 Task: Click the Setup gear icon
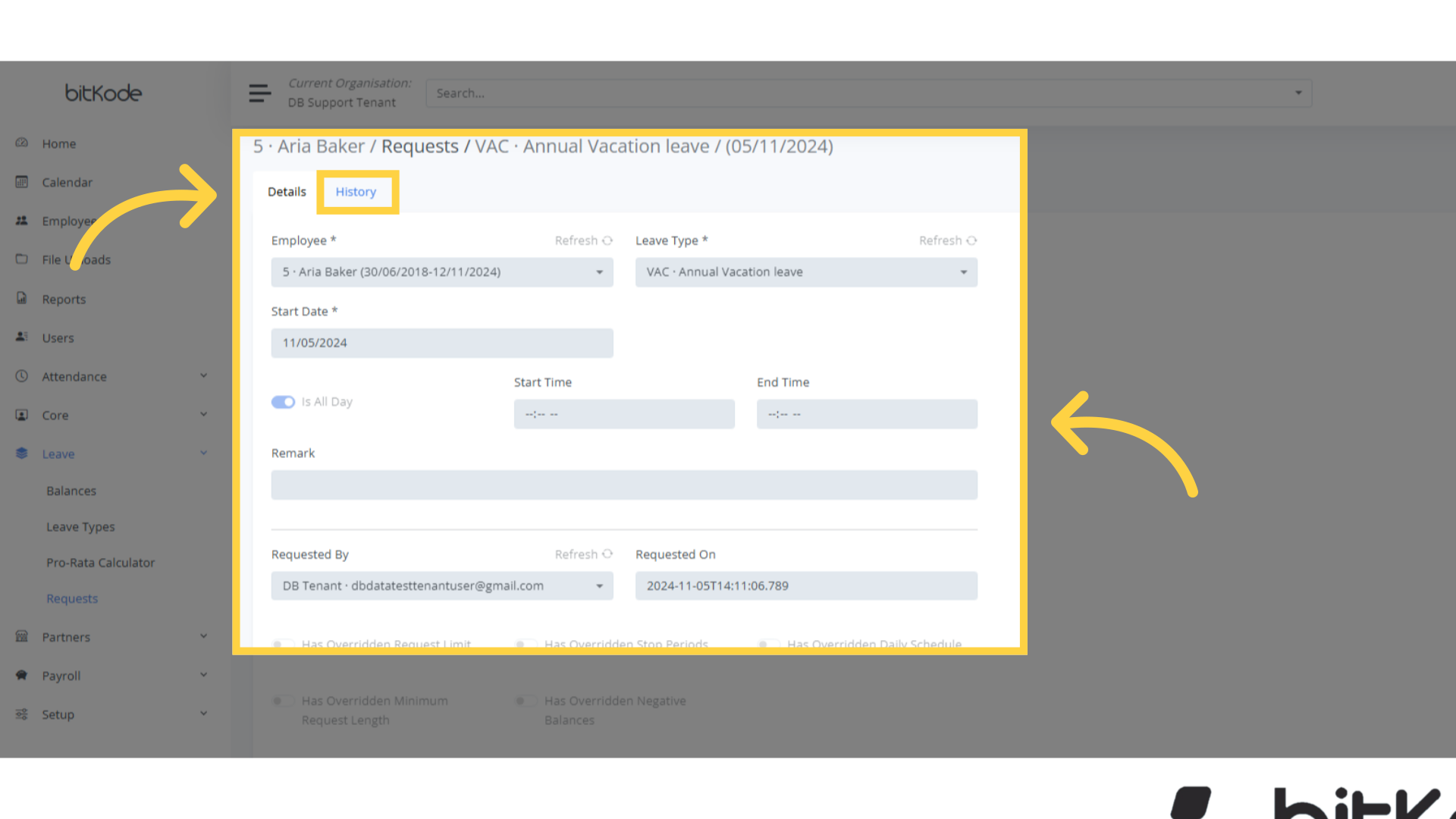(21, 714)
